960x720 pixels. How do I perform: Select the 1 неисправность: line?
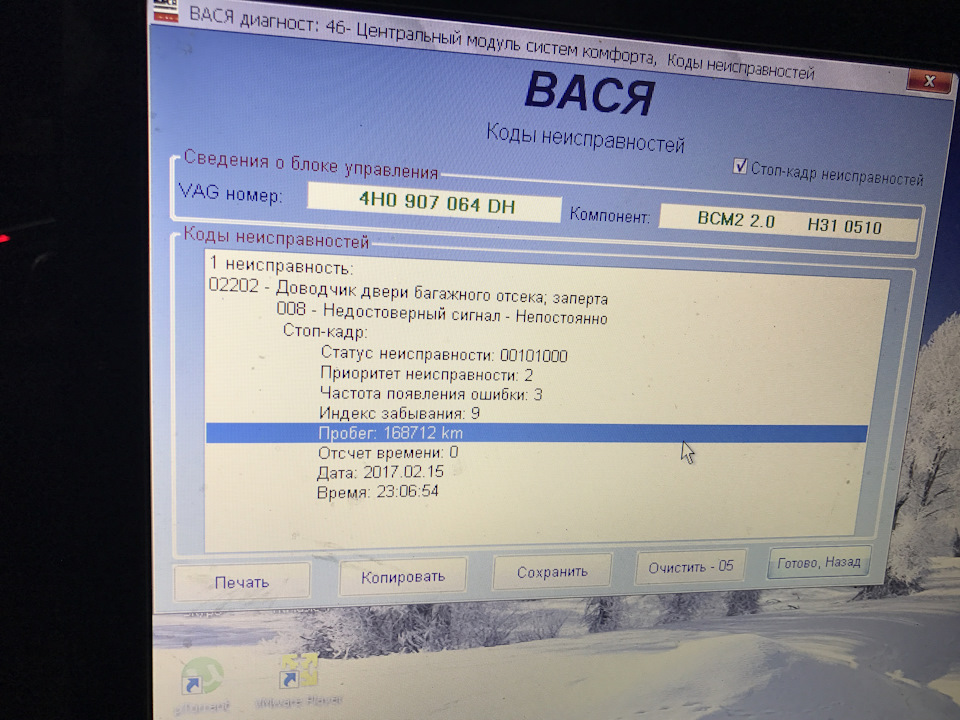pyautogui.click(x=281, y=265)
